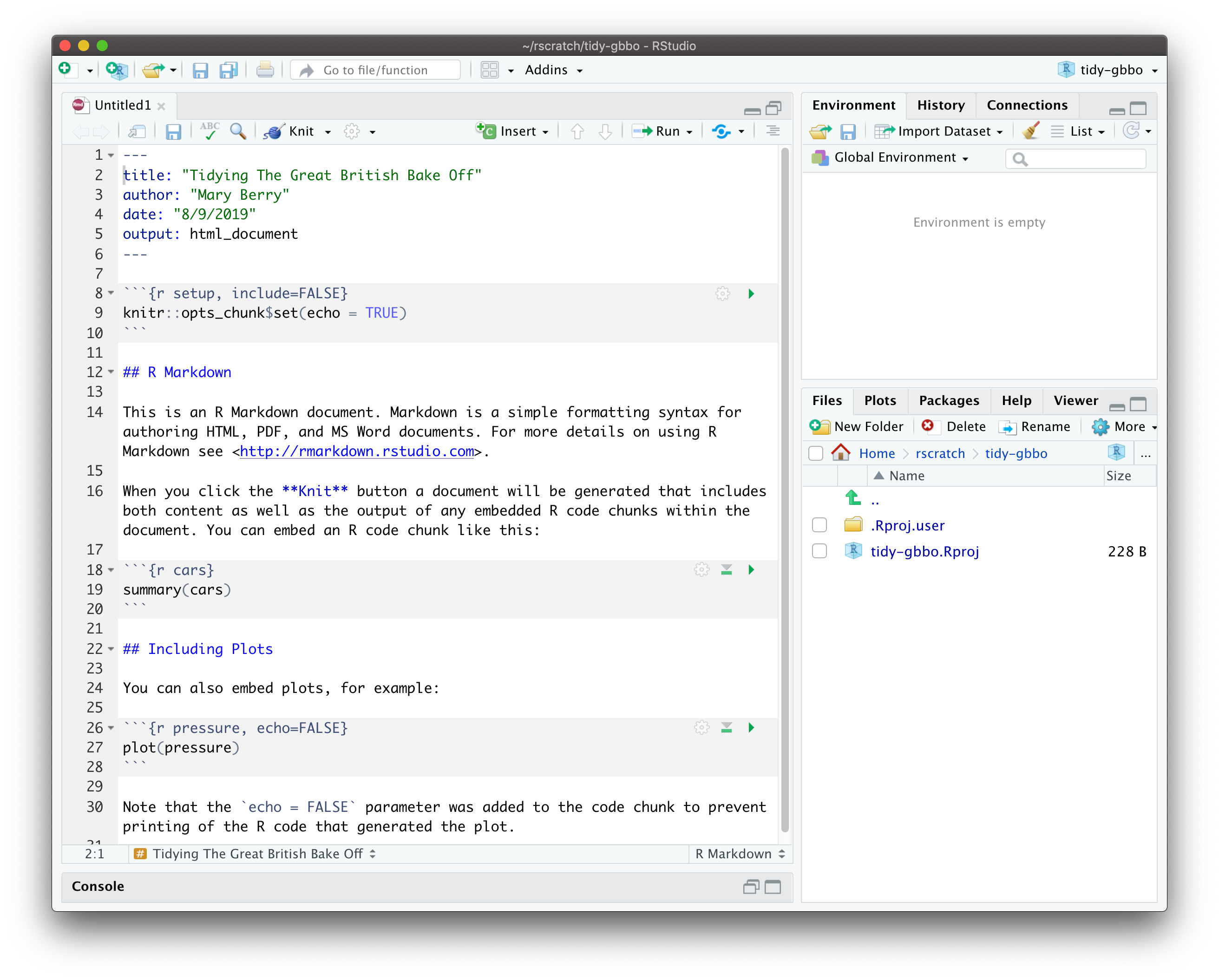1219x980 pixels.
Task: Go up to parent directory arrow
Action: point(852,498)
